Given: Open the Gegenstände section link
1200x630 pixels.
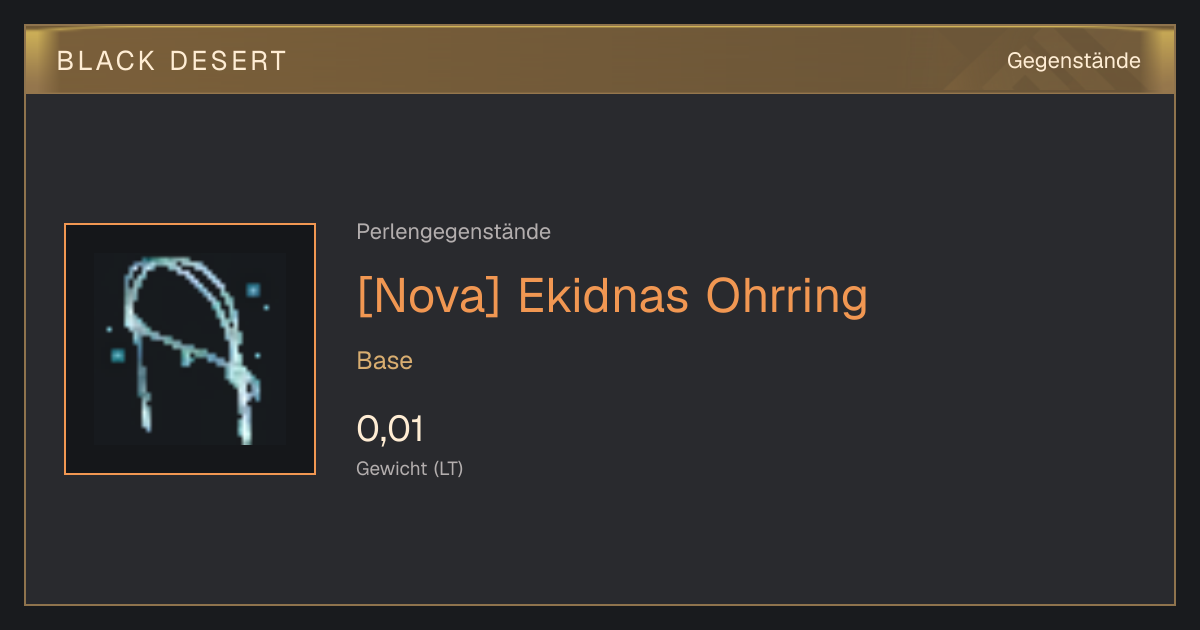Looking at the screenshot, I should (x=1074, y=61).
